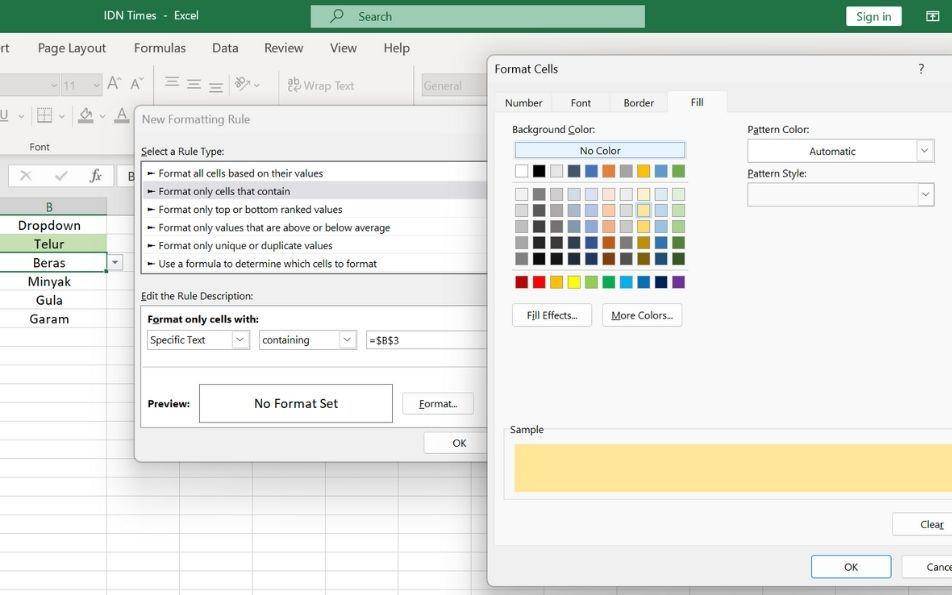Open the View ribbon tab
The height and width of the screenshot is (595, 952).
(343, 48)
